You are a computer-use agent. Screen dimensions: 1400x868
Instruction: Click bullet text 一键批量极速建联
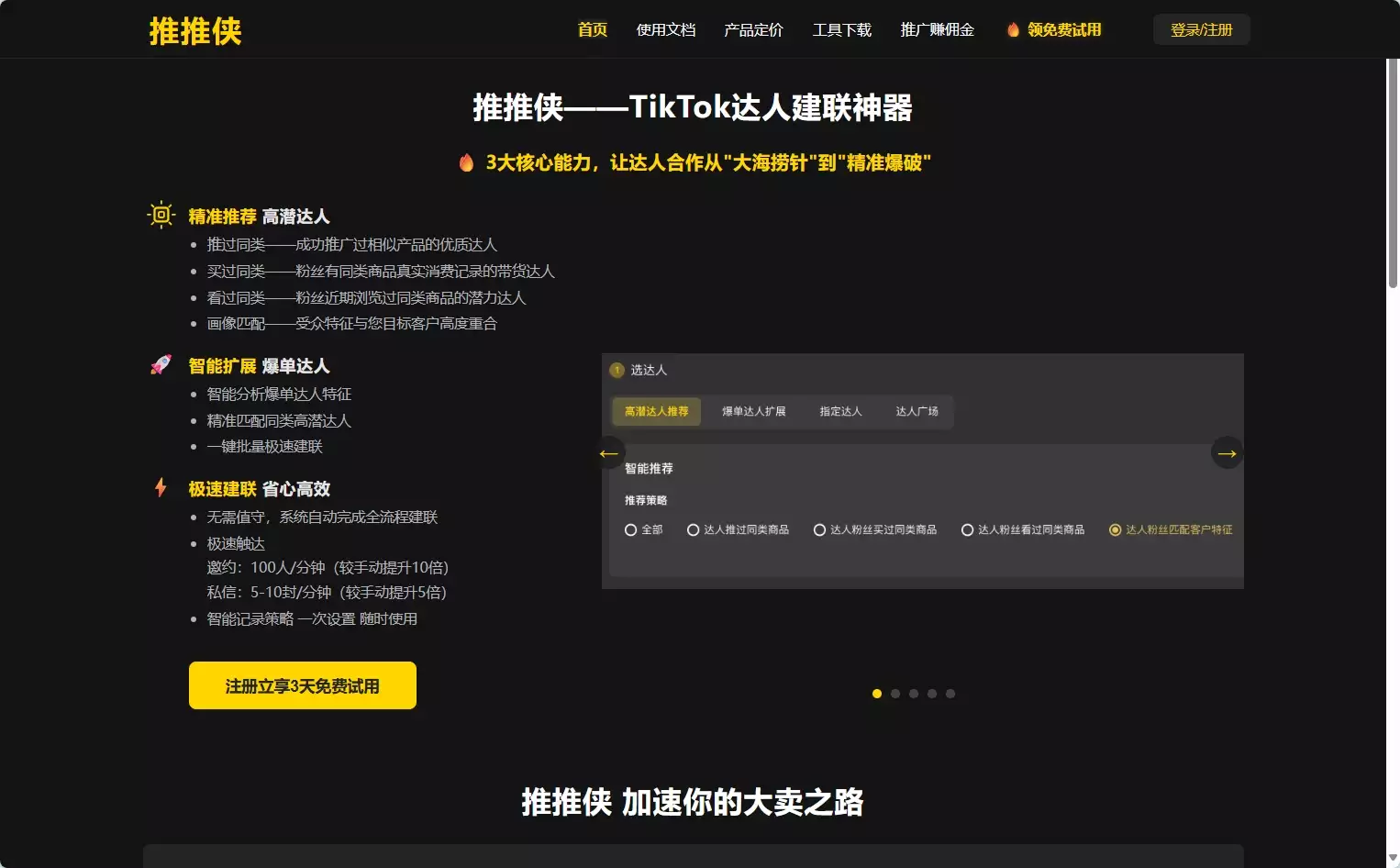(x=264, y=447)
